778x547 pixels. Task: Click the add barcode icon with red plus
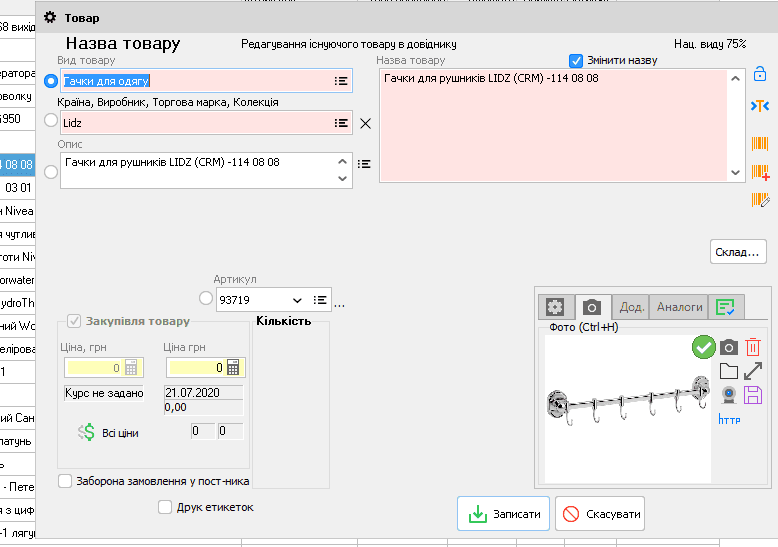(760, 172)
